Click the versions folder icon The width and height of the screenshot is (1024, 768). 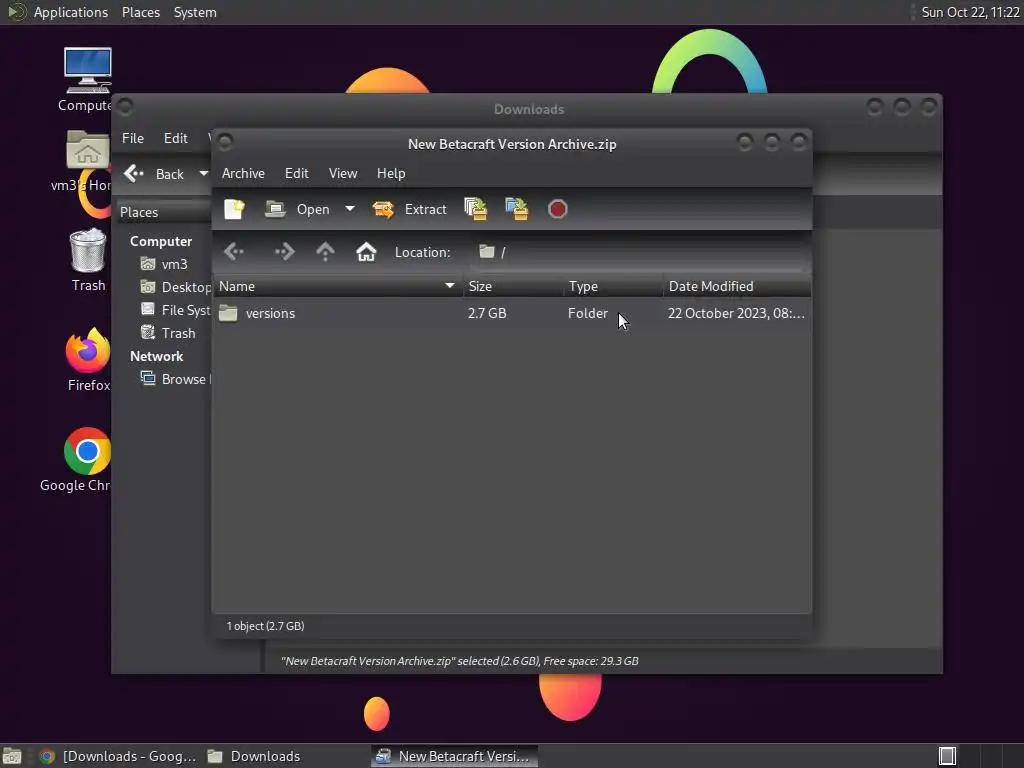coord(228,313)
